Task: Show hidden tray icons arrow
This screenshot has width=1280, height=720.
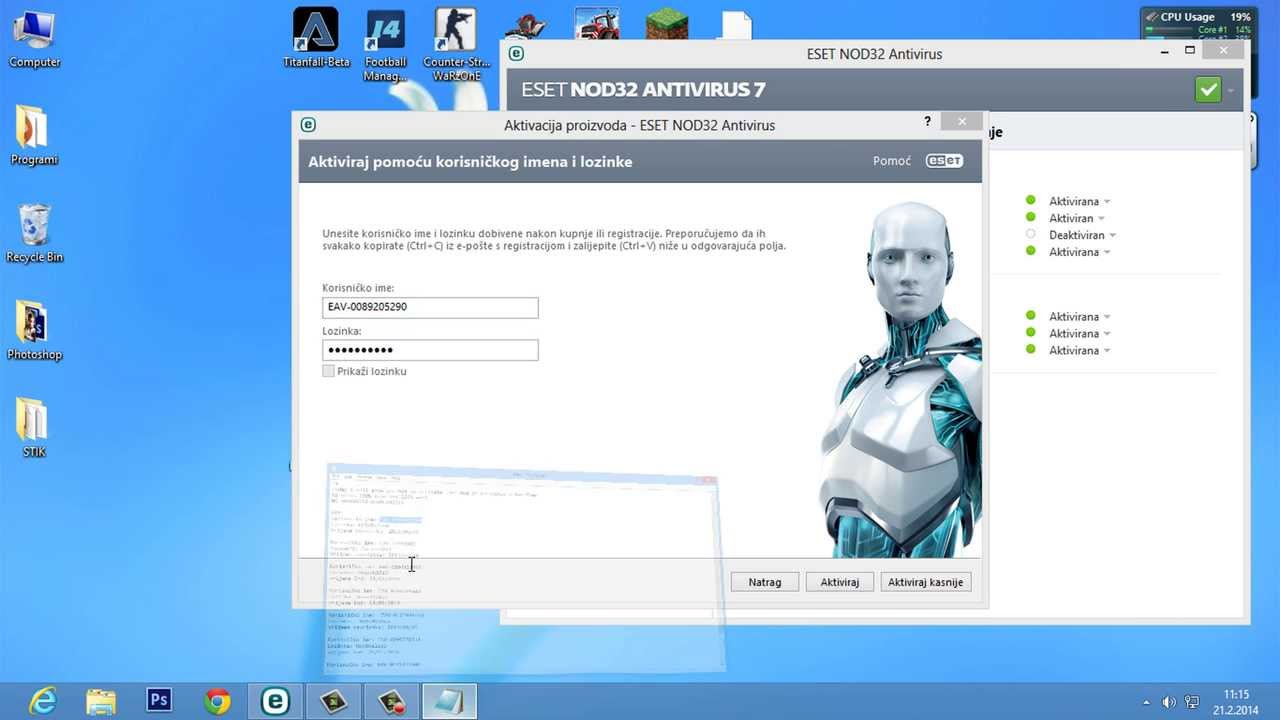Action: tap(1146, 702)
